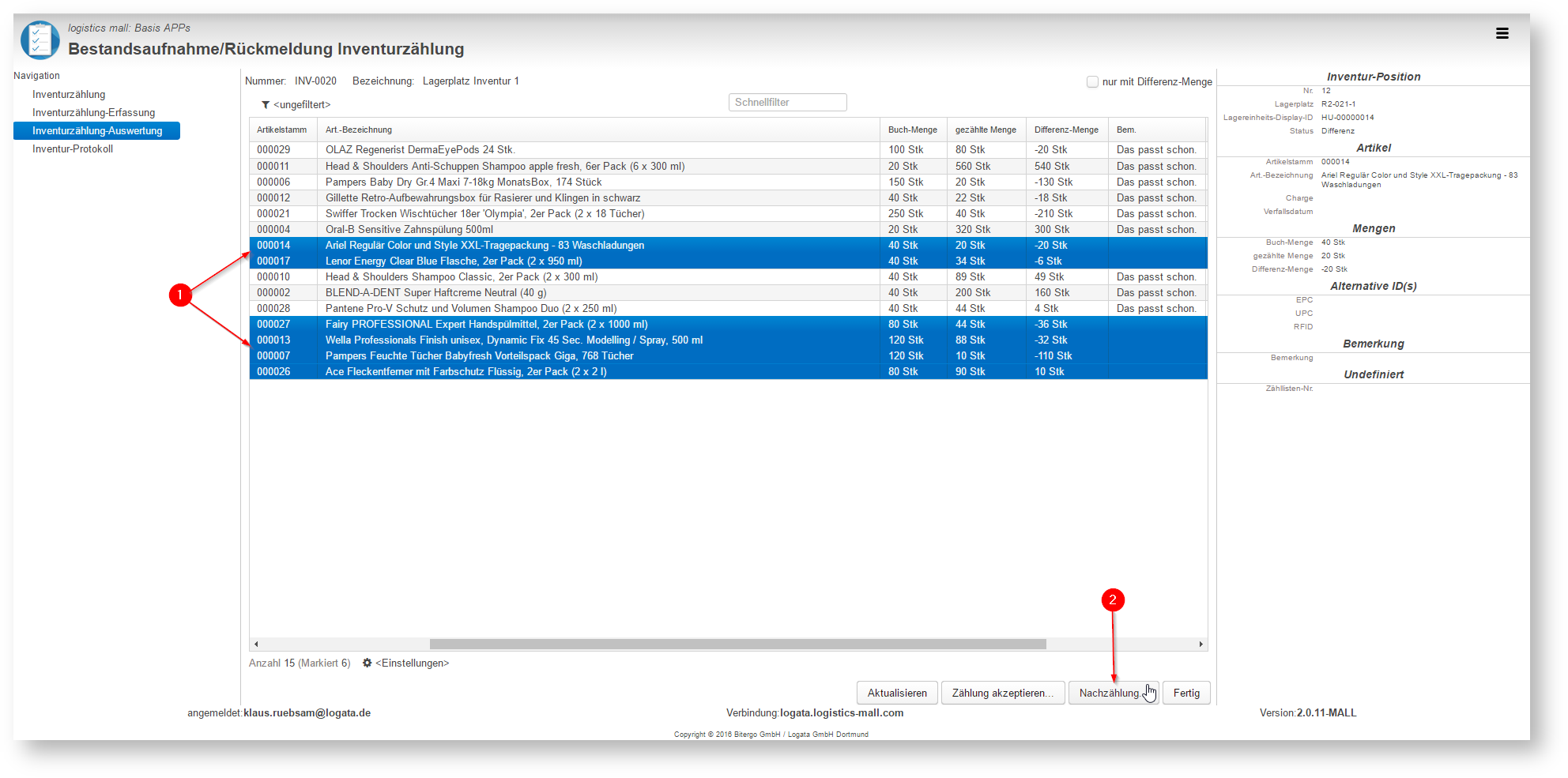
Task: Click logged-in user klaus.ruebsam@logata.de
Action: (307, 712)
